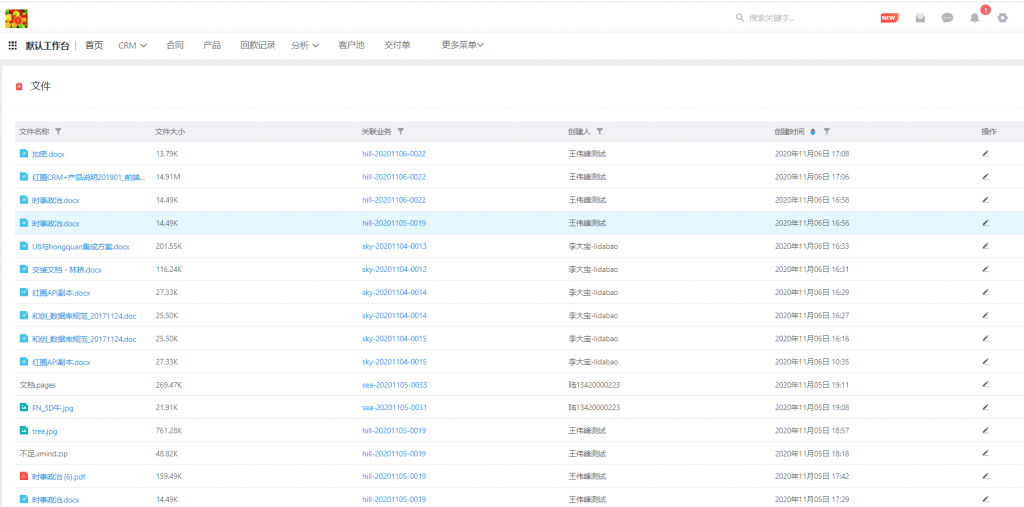Switch to the 客户池 menu item

(351, 45)
